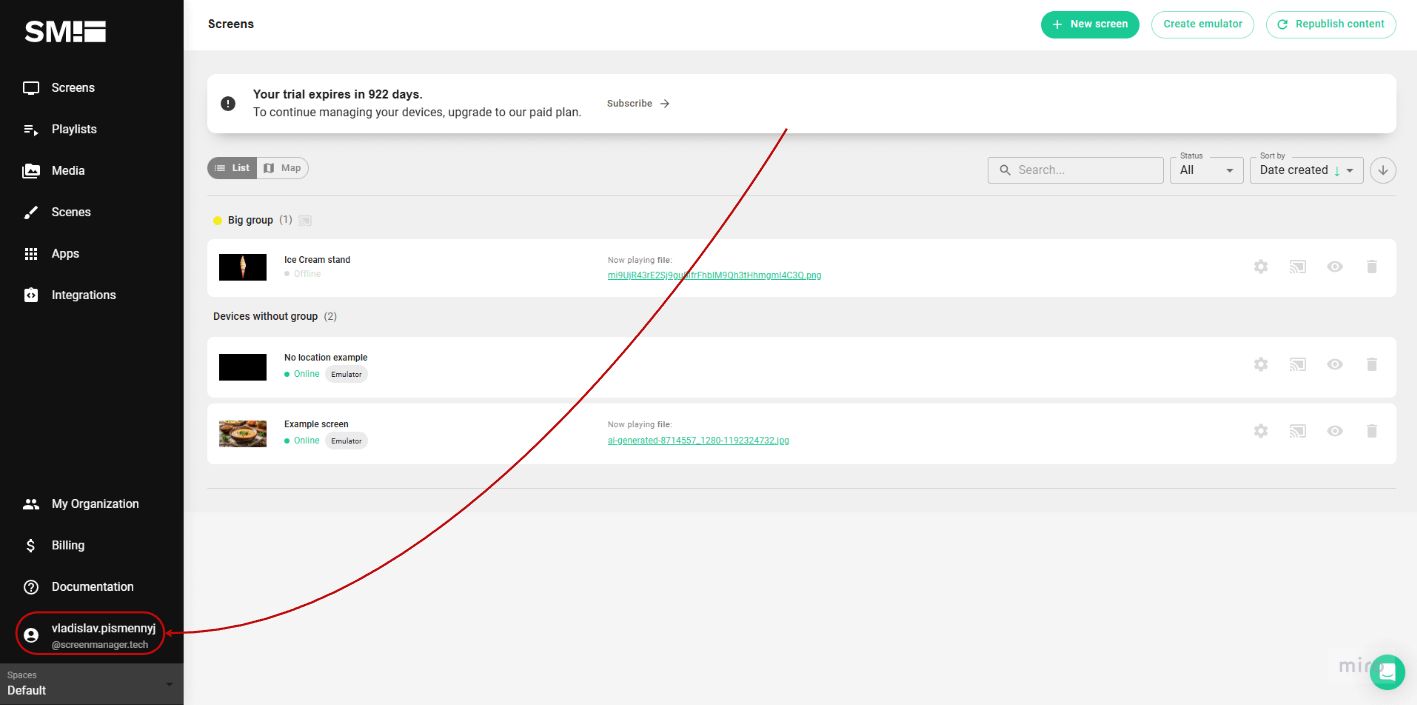Delete Example screen
This screenshot has height=705, width=1417.
coord(1372,431)
